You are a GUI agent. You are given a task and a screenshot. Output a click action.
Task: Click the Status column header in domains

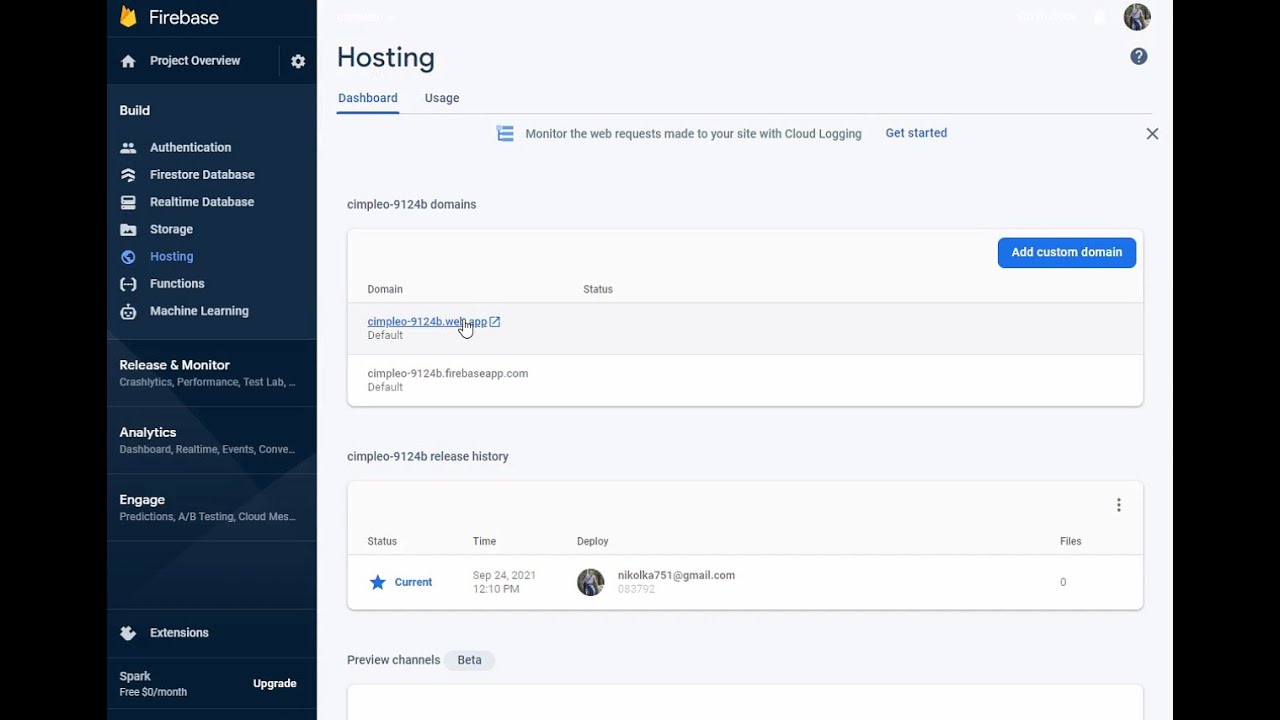(598, 290)
